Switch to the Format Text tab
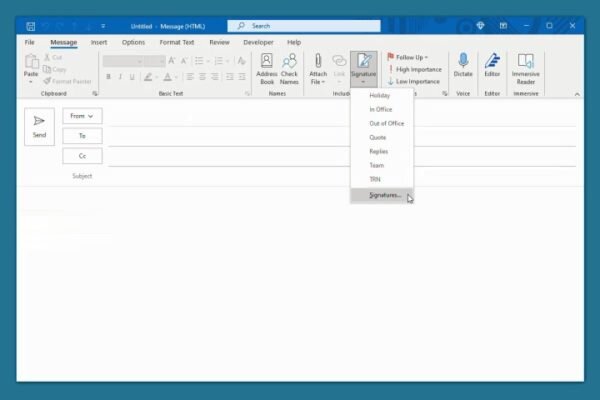600x400 pixels. (177, 42)
